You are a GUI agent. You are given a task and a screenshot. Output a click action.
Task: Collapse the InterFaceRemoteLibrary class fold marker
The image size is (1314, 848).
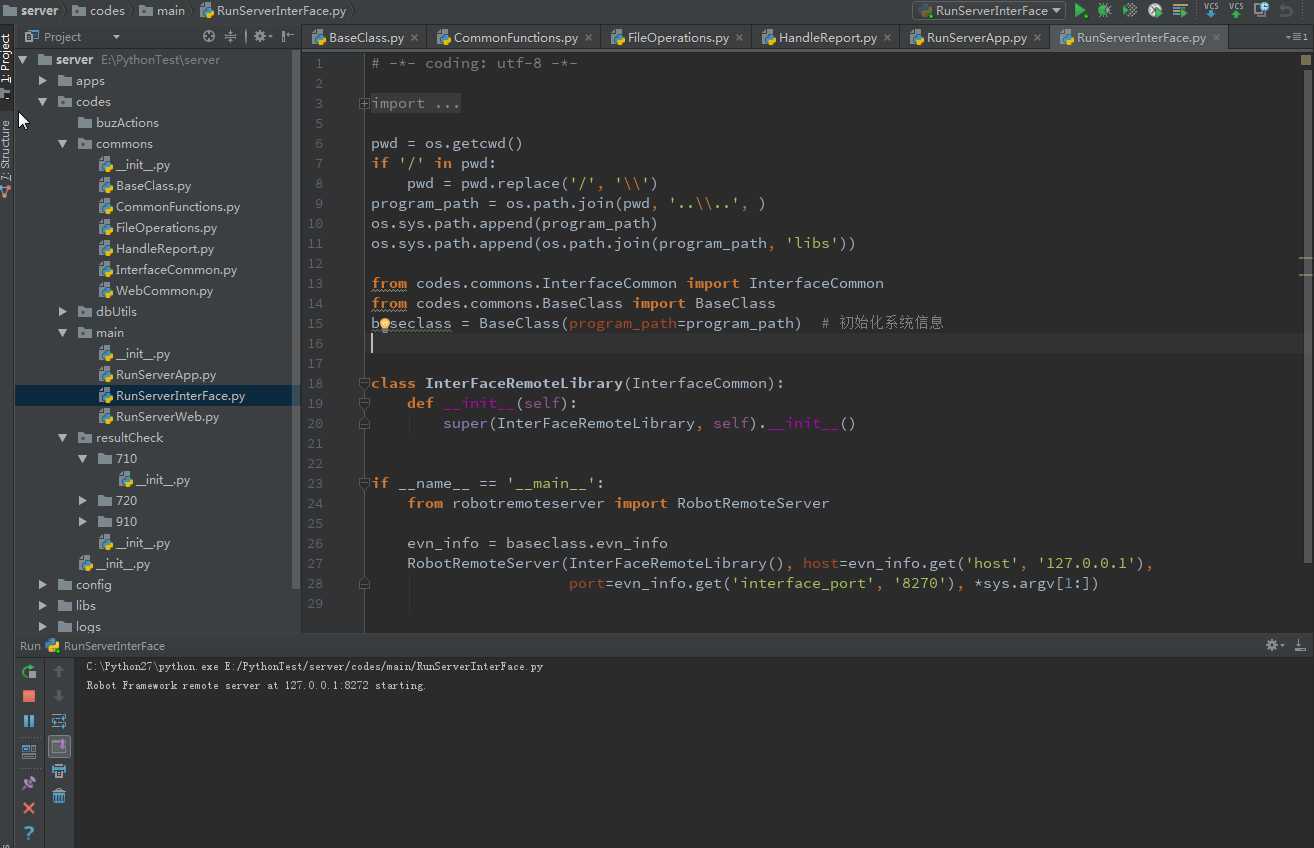pos(364,384)
